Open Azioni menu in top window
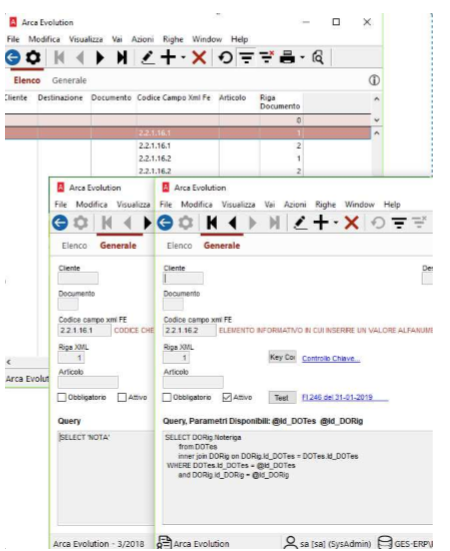This screenshot has width=450, height=551. pyautogui.click(x=143, y=39)
